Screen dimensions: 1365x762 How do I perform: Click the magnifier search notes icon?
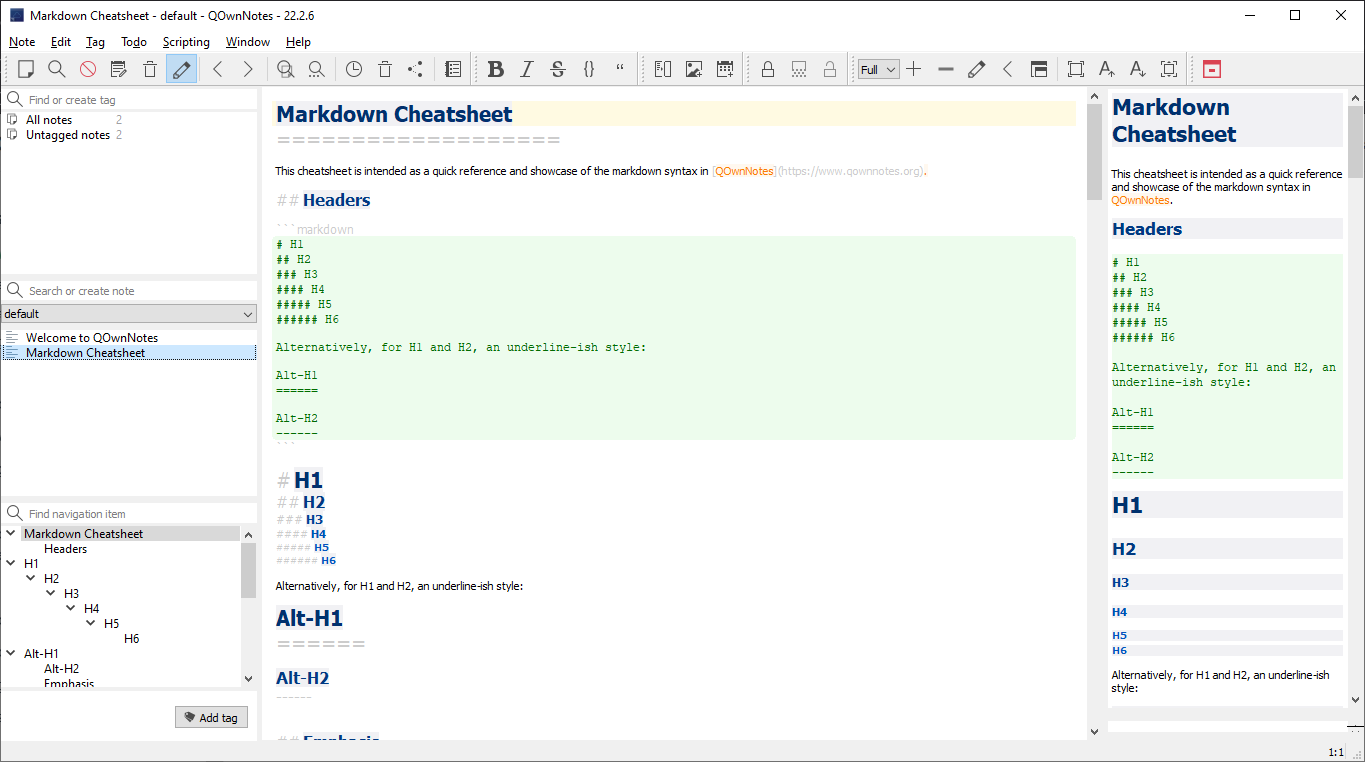click(x=57, y=69)
